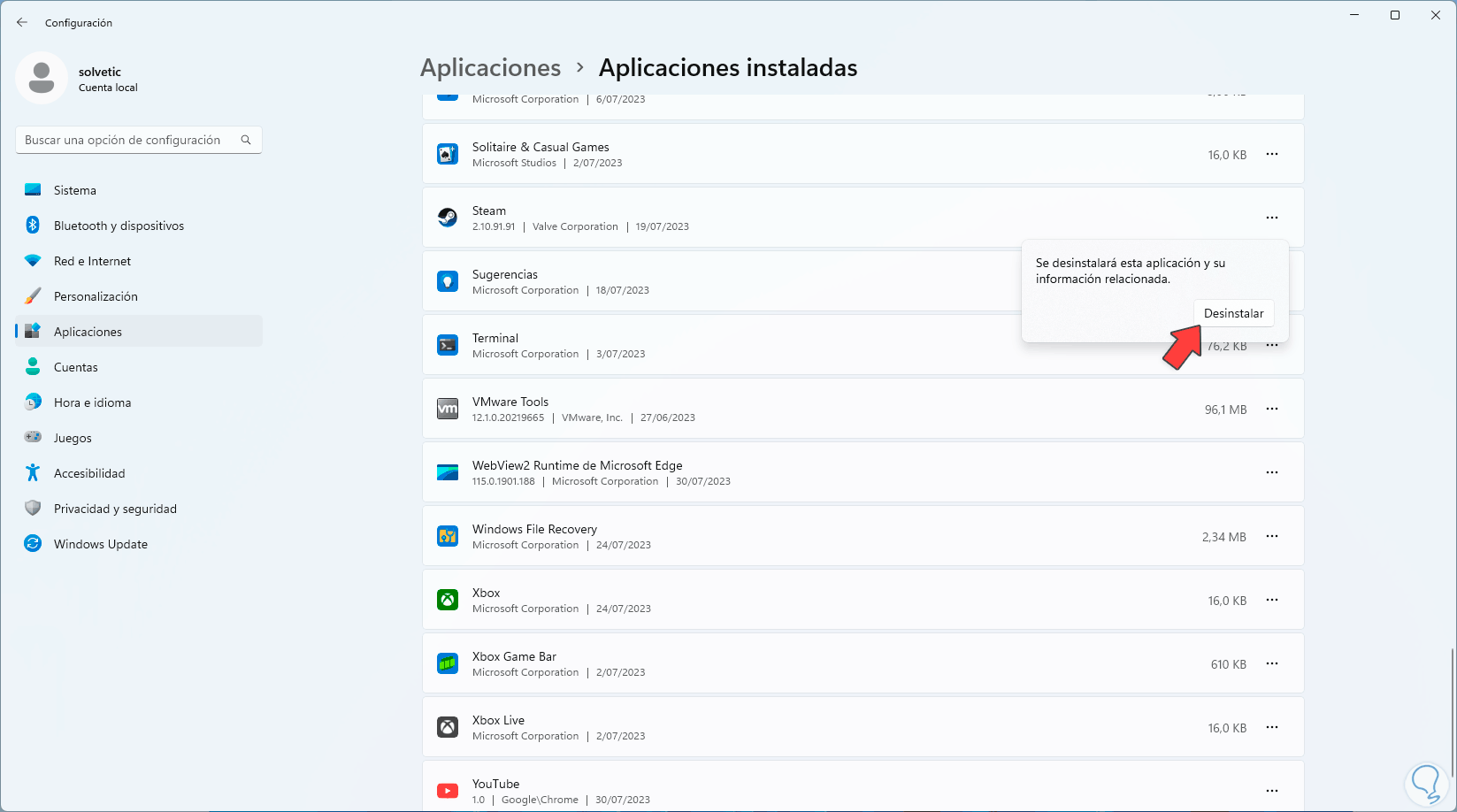Open more options for Xbox Live
This screenshot has width=1457, height=812.
click(x=1272, y=727)
